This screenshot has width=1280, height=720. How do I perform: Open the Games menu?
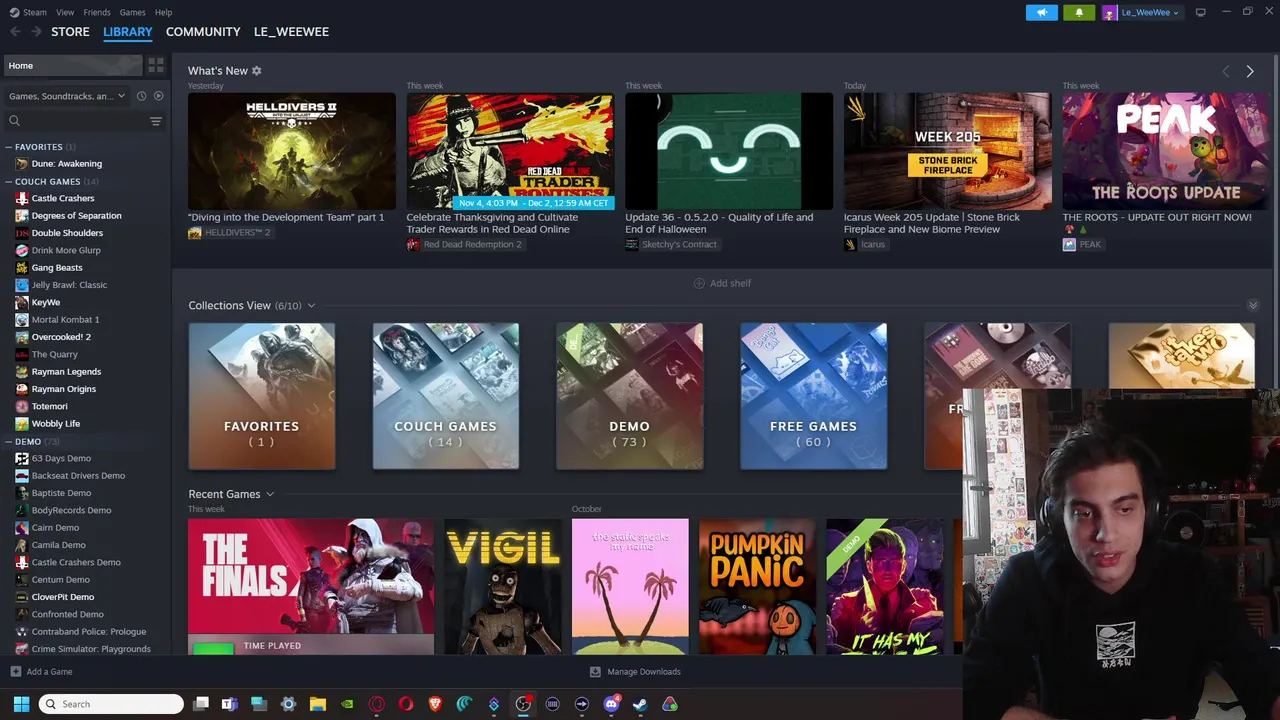click(132, 12)
